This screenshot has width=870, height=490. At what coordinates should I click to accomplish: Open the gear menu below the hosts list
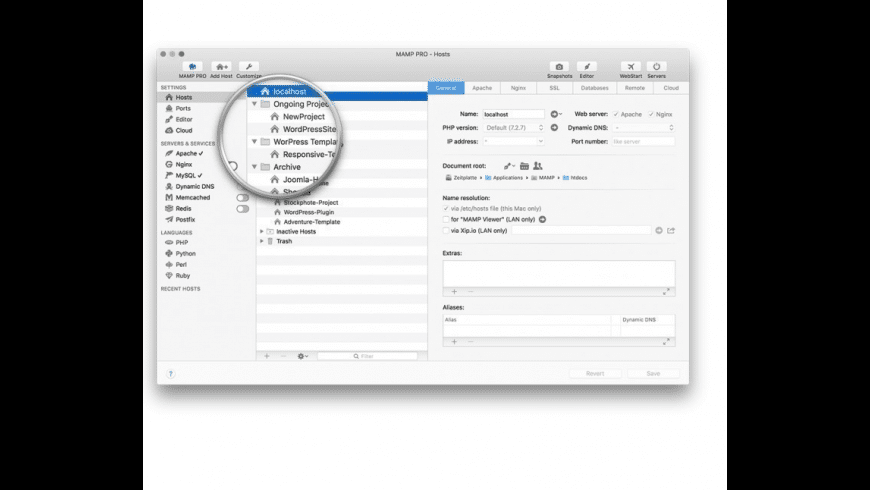pyautogui.click(x=302, y=356)
